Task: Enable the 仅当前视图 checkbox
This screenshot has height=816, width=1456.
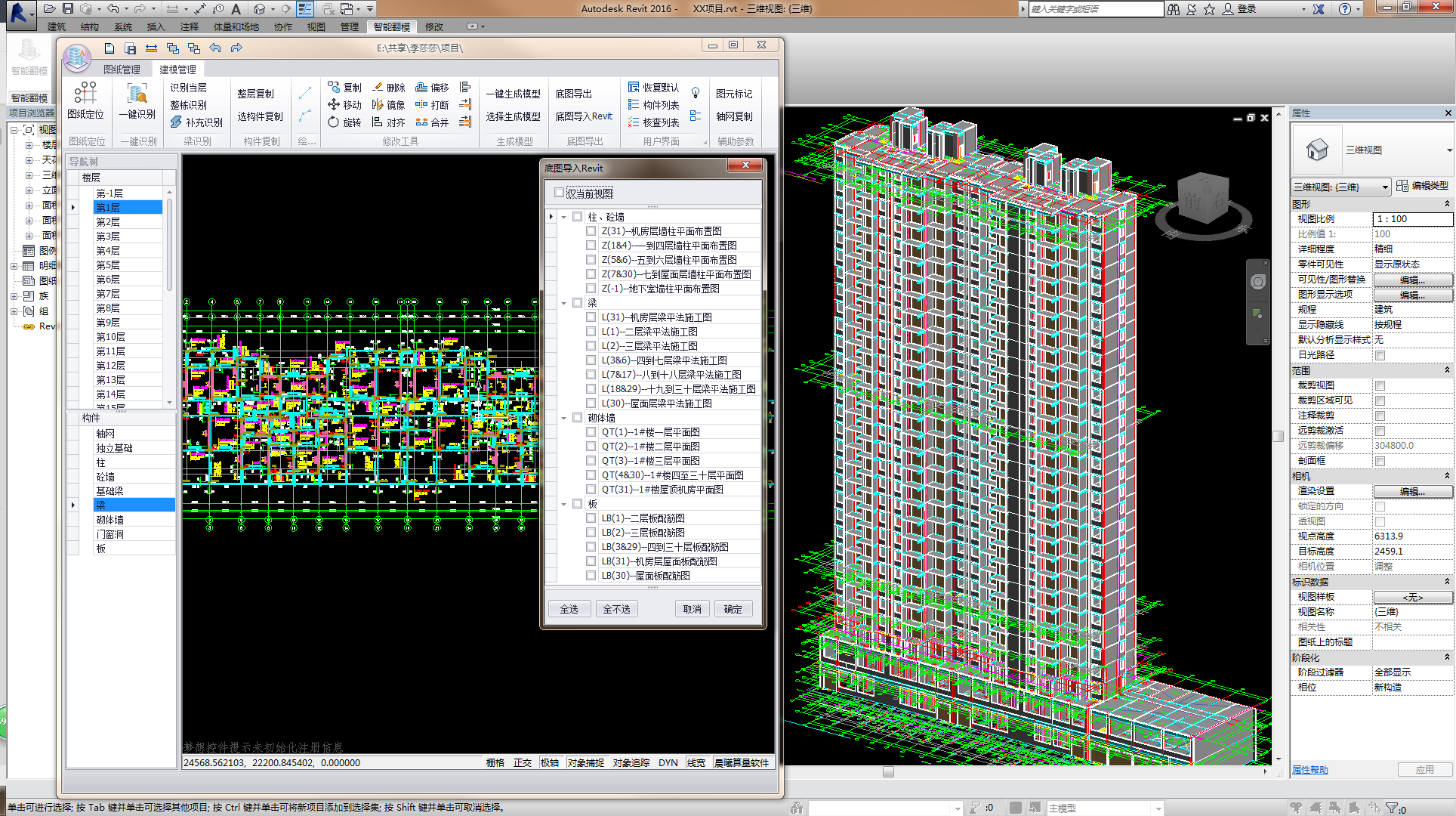Action: coord(560,193)
